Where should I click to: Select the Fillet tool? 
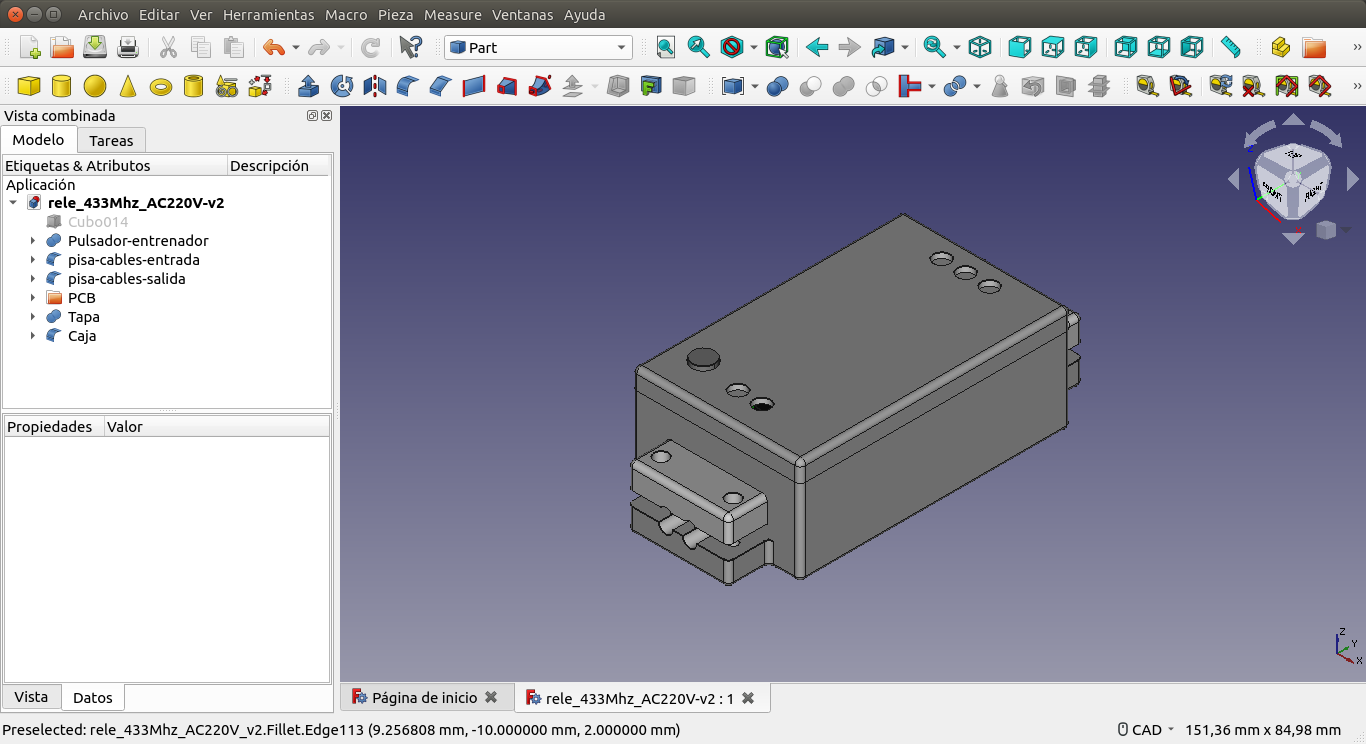tap(408, 86)
